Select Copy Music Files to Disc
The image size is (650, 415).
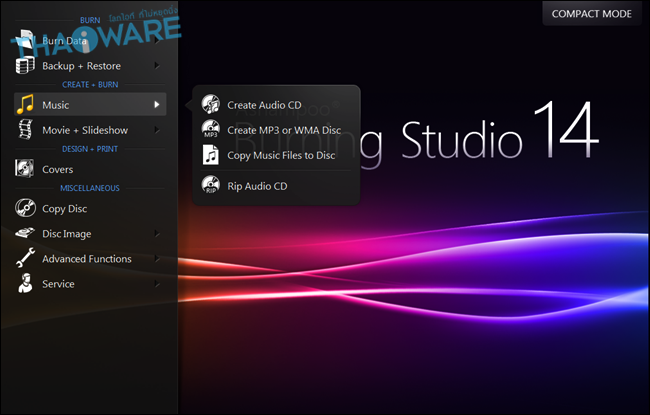click(281, 155)
